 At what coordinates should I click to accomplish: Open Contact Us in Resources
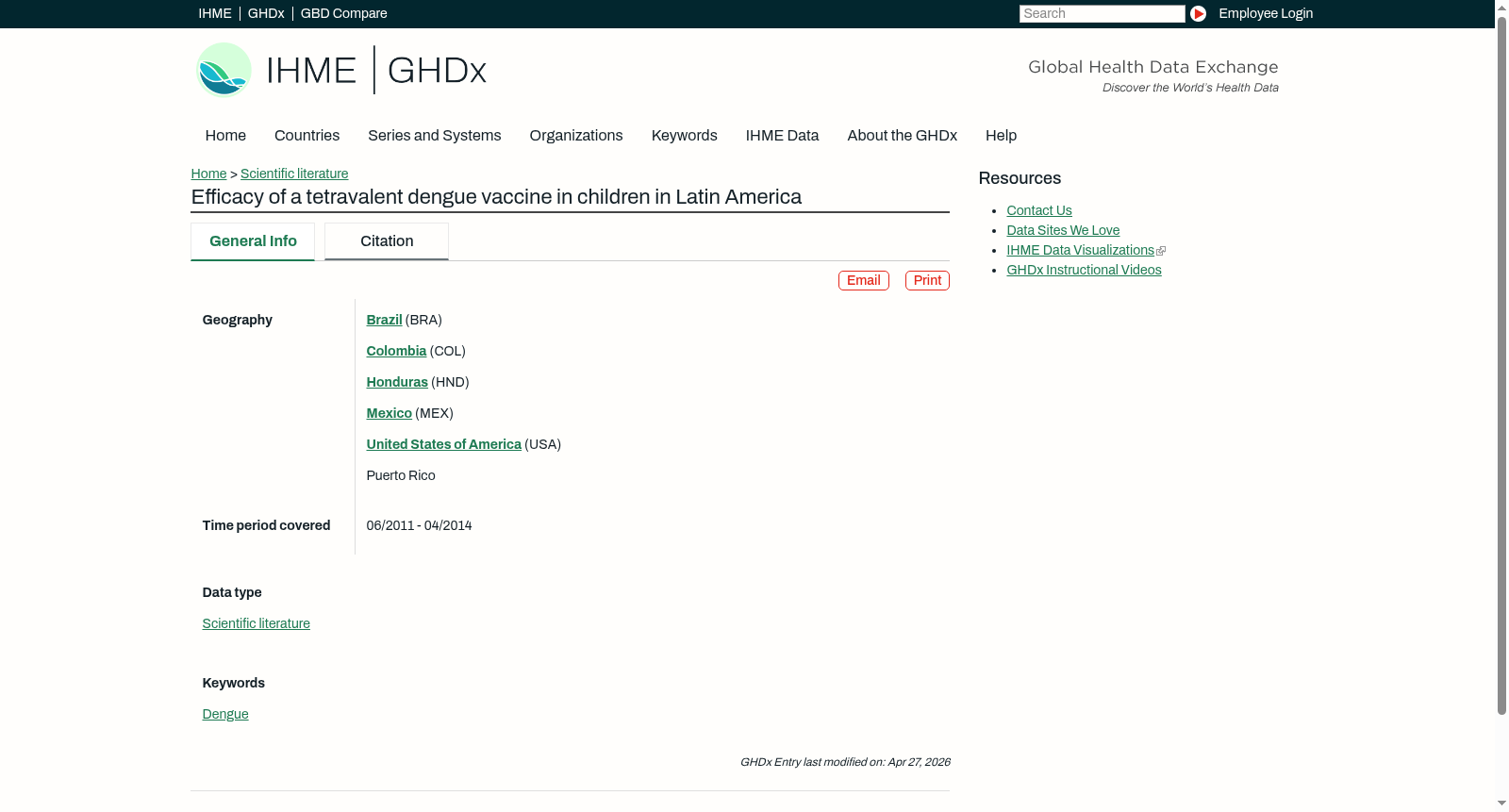click(x=1038, y=210)
